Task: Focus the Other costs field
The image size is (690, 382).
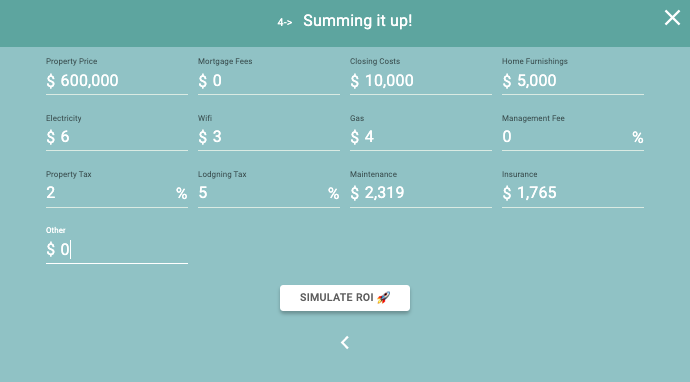Action: pyautogui.click(x=117, y=250)
